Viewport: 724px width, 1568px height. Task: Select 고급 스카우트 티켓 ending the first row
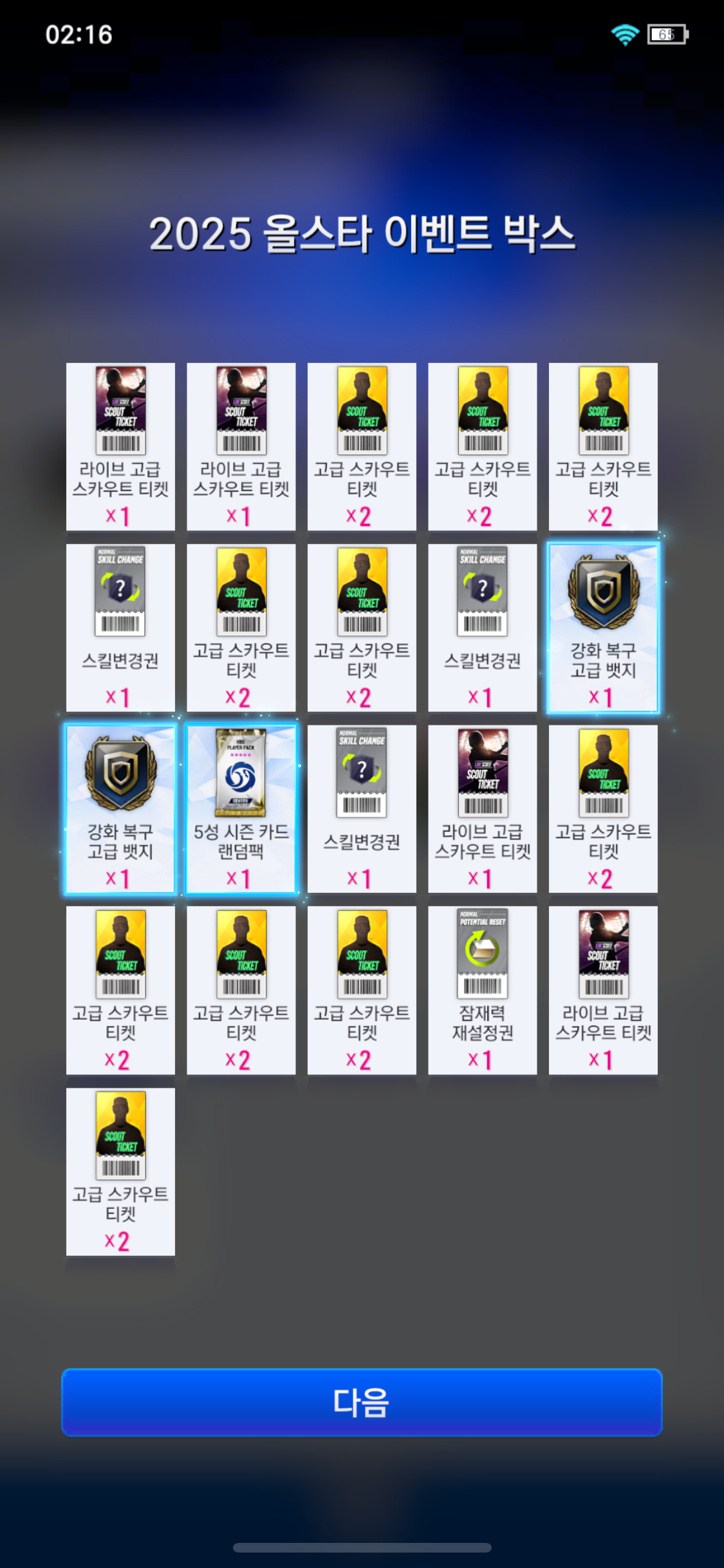point(603,447)
